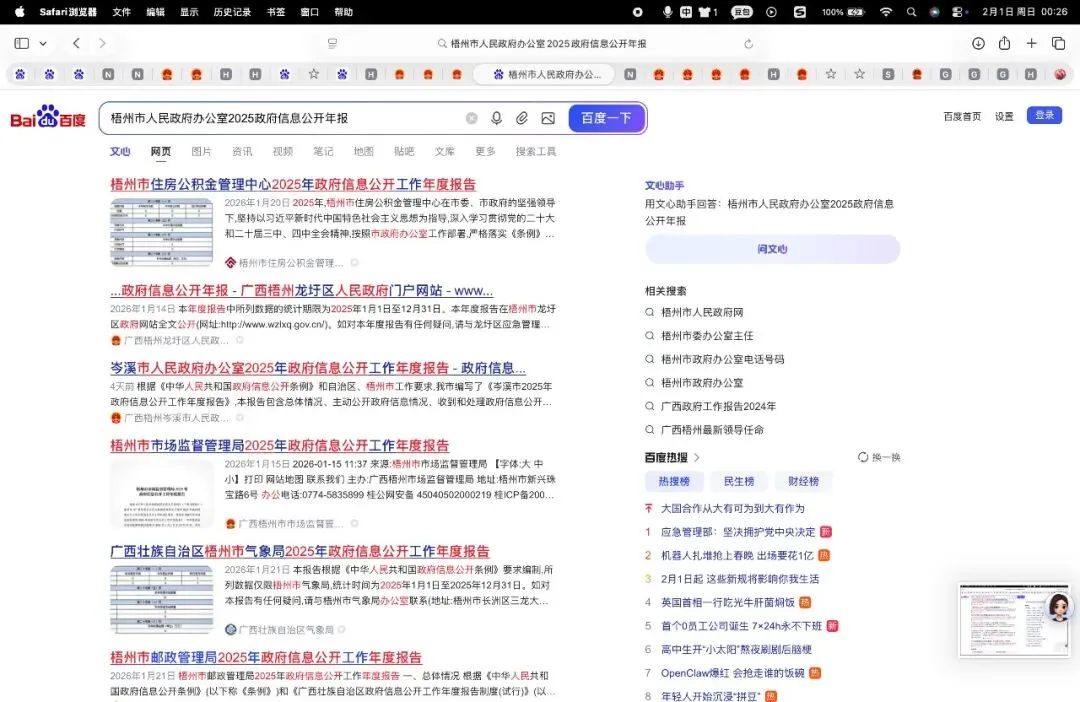Expand 百度热搜 with the chevron

697,457
